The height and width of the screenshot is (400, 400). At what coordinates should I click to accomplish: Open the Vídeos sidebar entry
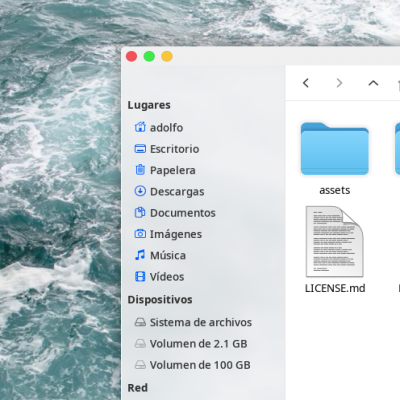pyautogui.click(x=159, y=277)
